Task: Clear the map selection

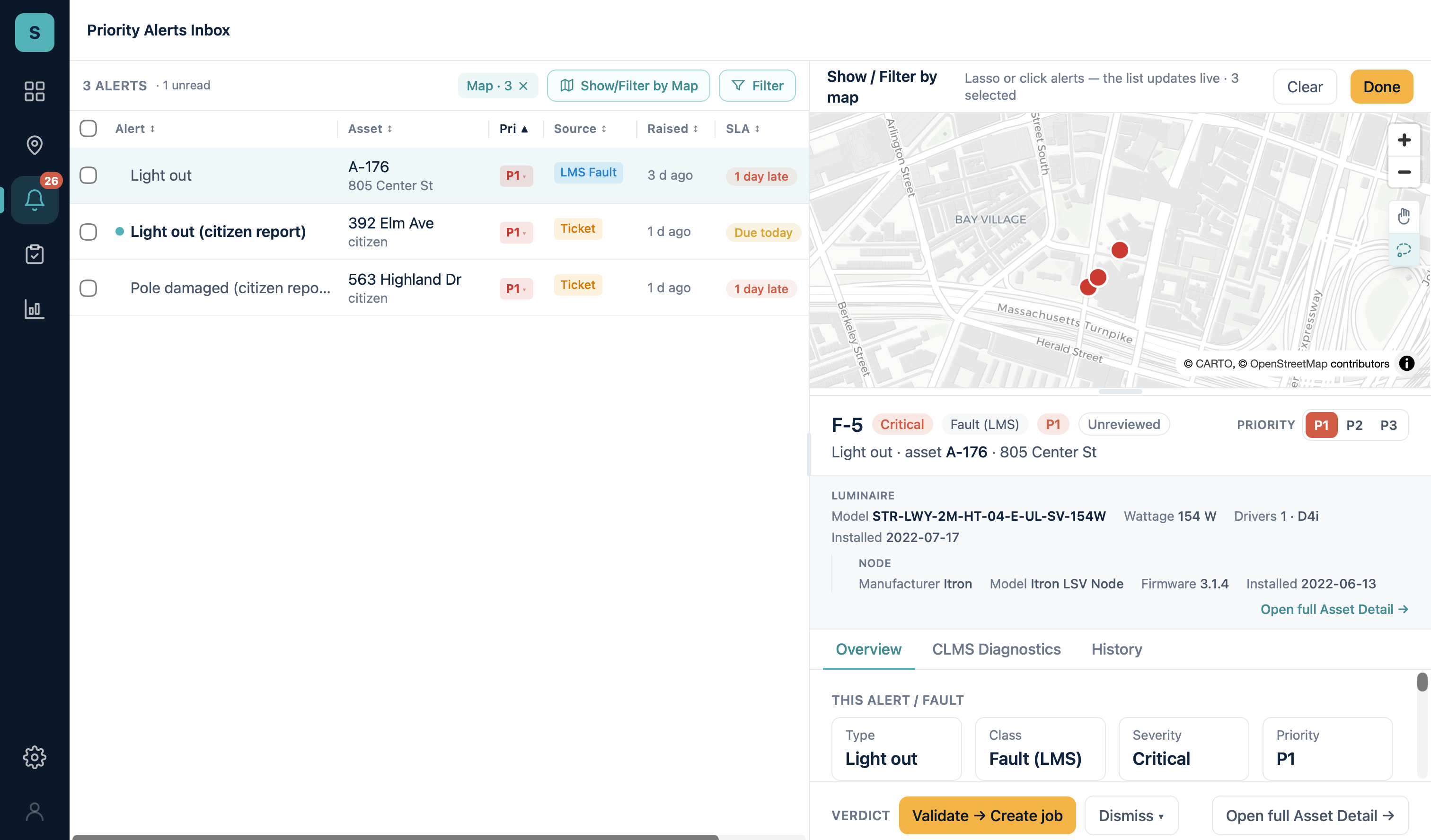Action: [1304, 87]
